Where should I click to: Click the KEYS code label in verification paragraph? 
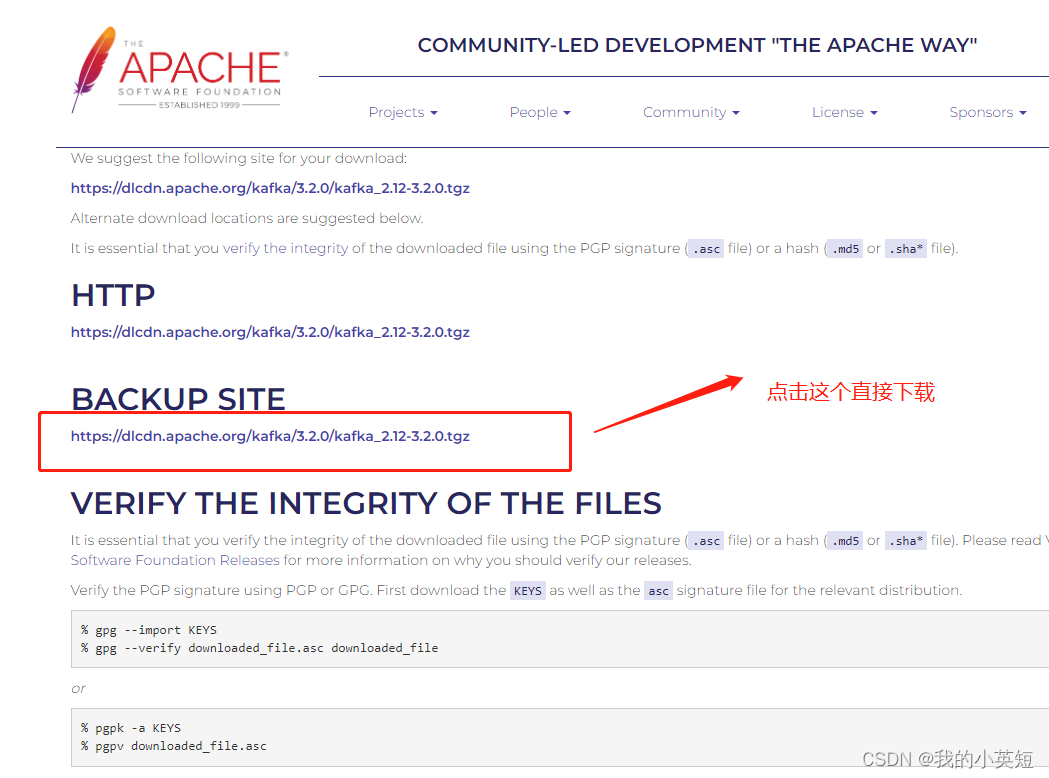click(528, 591)
